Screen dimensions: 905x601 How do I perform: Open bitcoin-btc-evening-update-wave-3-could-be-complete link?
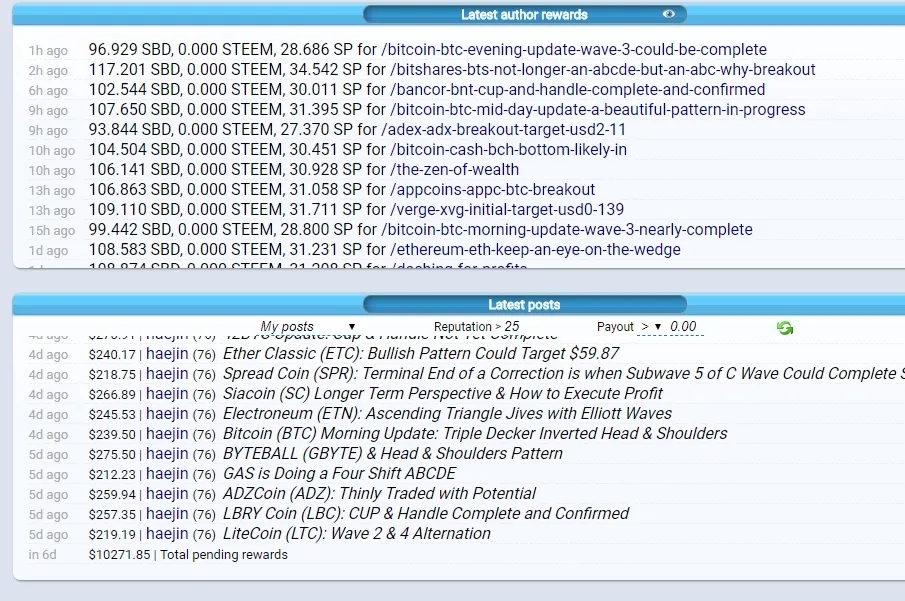(574, 50)
